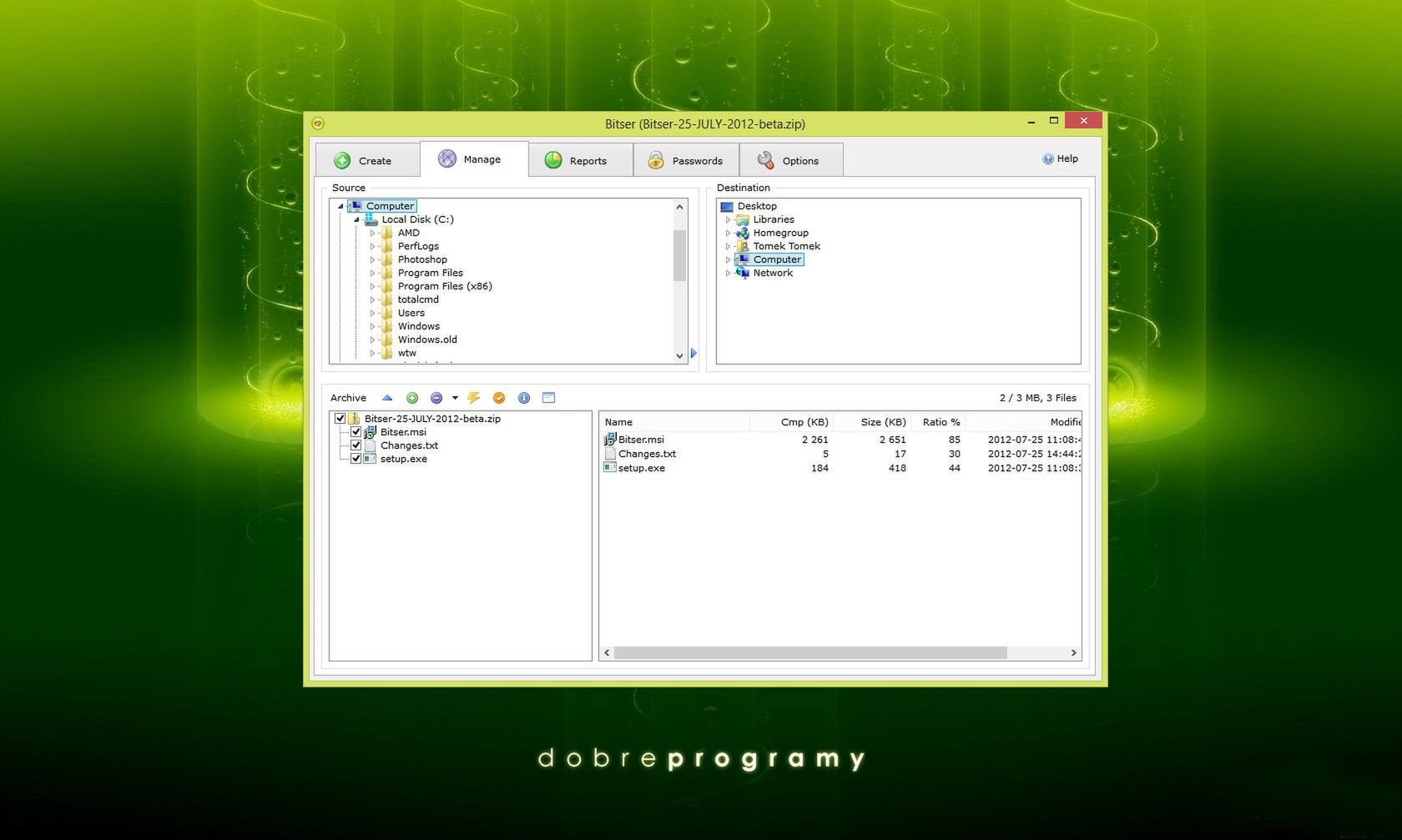Select the wtw folder
This screenshot has width=1402, height=840.
(406, 353)
